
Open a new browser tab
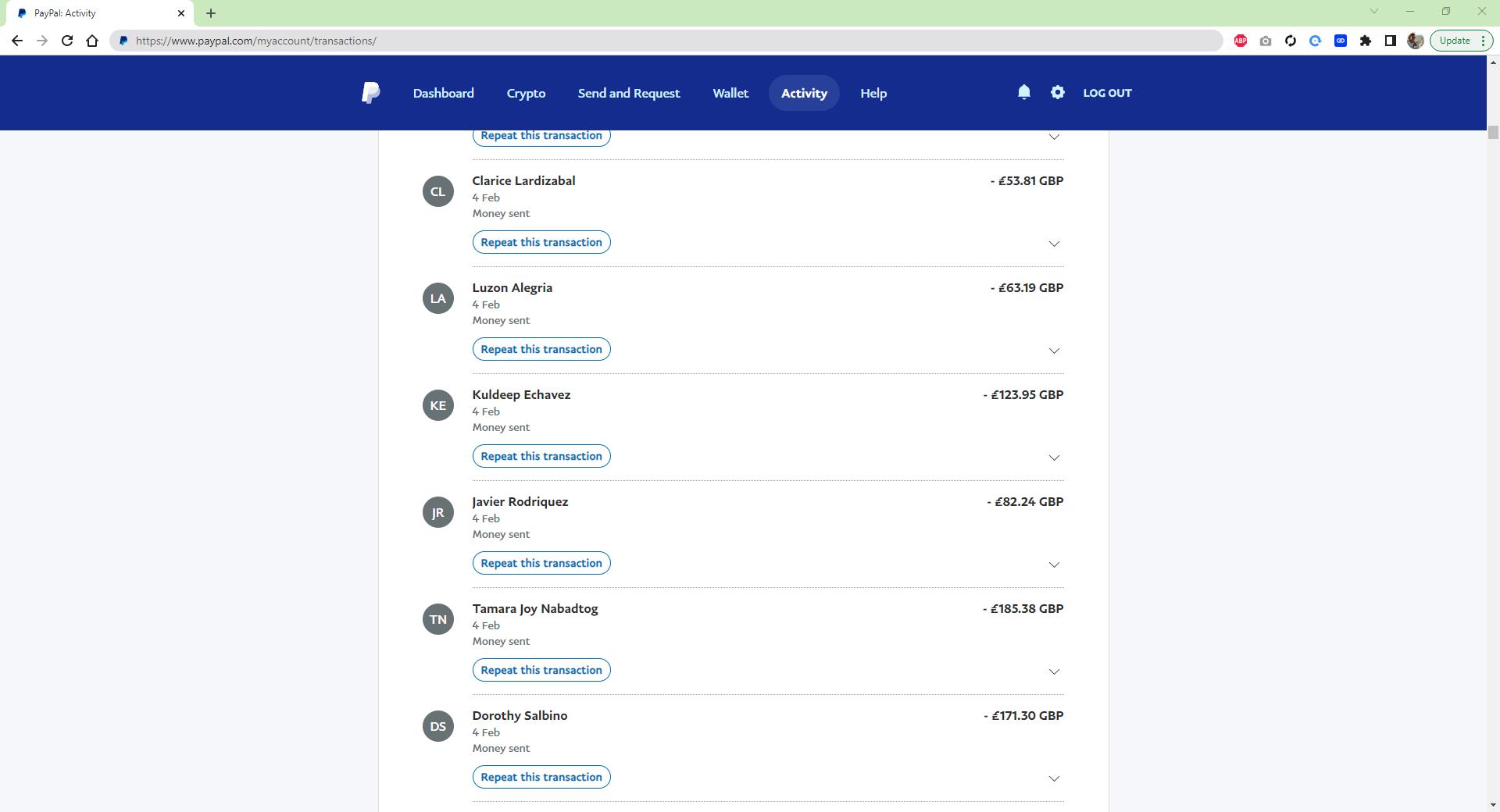(x=211, y=13)
